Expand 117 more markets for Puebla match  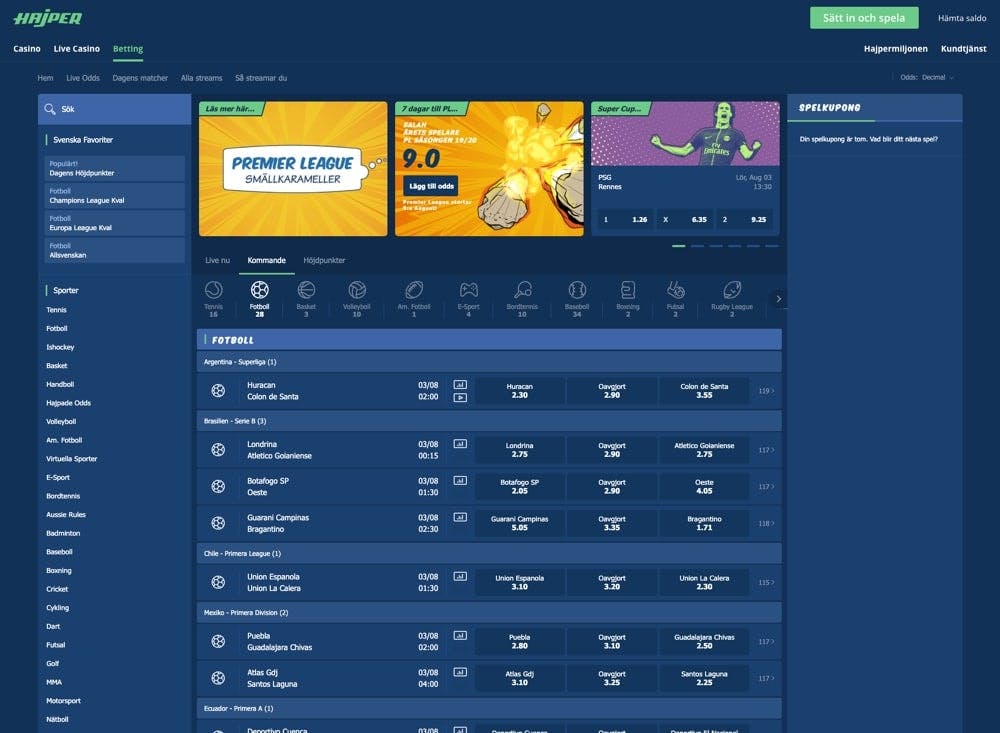pos(766,642)
